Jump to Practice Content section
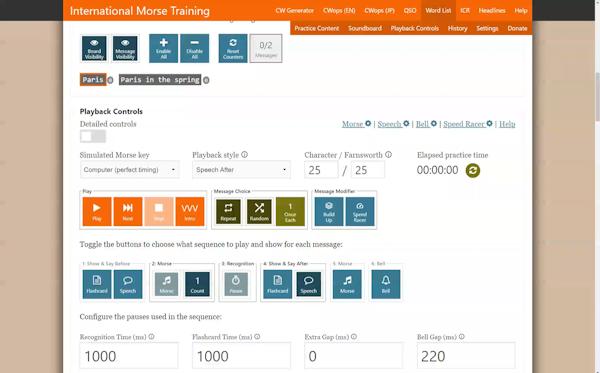This screenshot has height=373, width=600. [317, 28]
